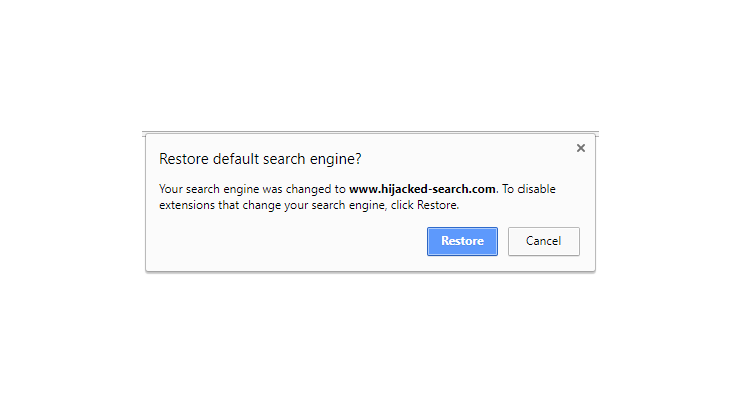742x396 pixels.
Task: Click the "Restore default search engine?" heading
Action: [260, 159]
